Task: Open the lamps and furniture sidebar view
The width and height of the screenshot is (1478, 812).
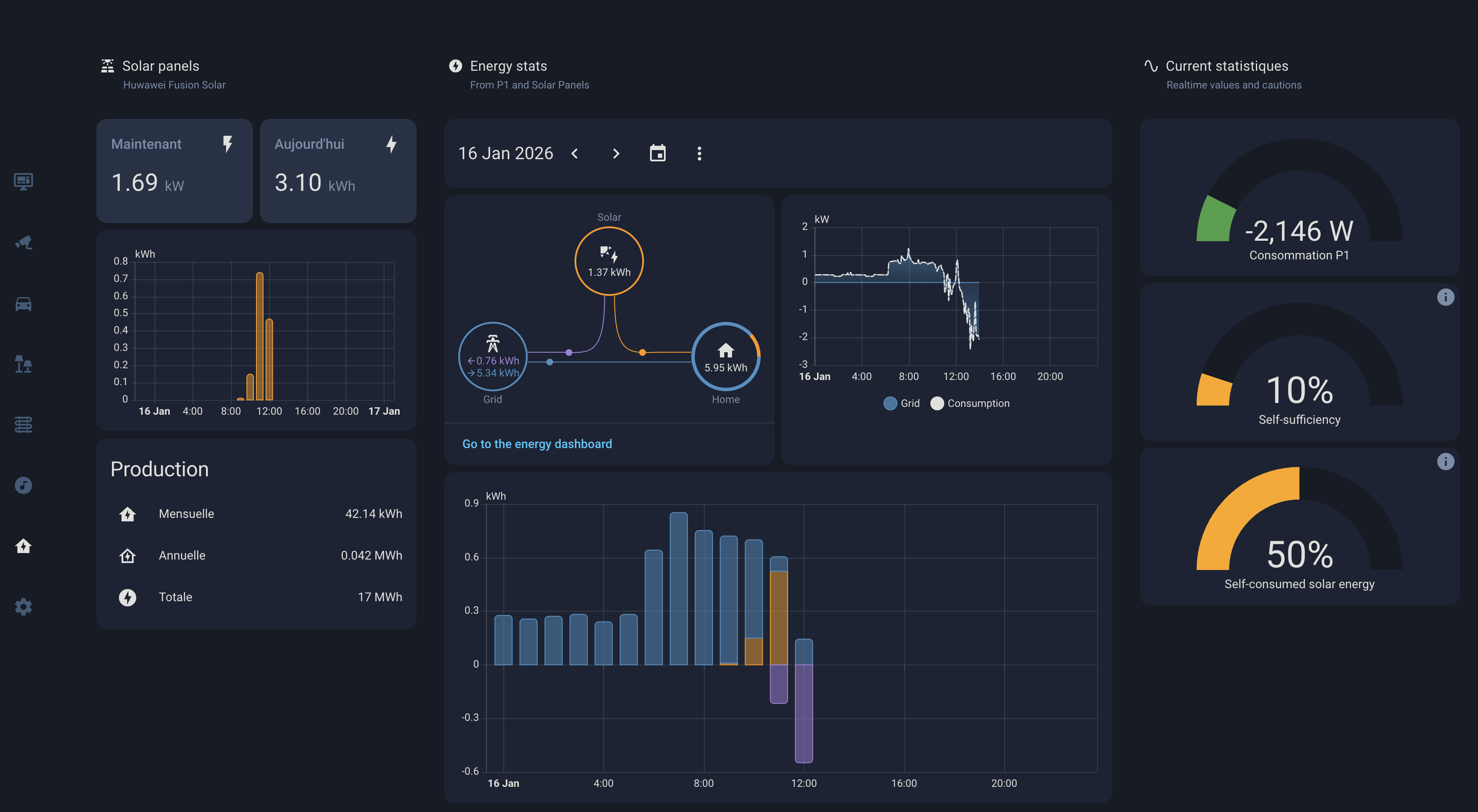Action: (x=23, y=364)
